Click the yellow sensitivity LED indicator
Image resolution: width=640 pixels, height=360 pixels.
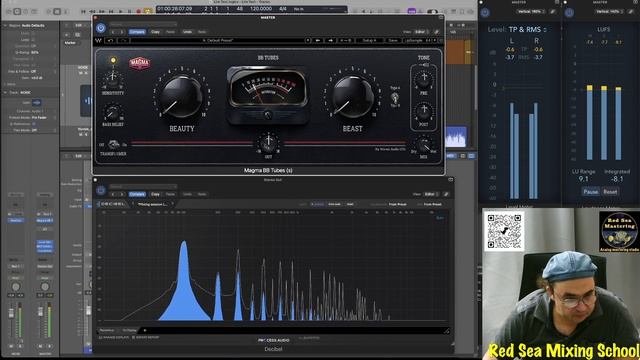[113, 60]
